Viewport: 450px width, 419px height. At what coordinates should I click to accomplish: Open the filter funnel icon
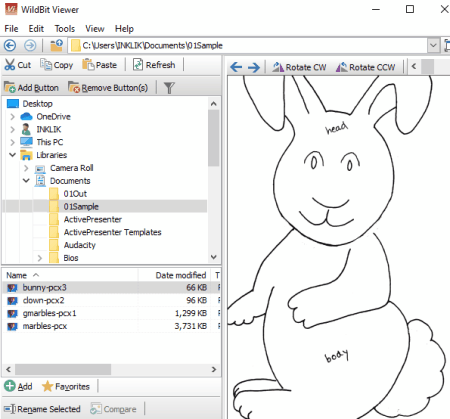tap(169, 88)
